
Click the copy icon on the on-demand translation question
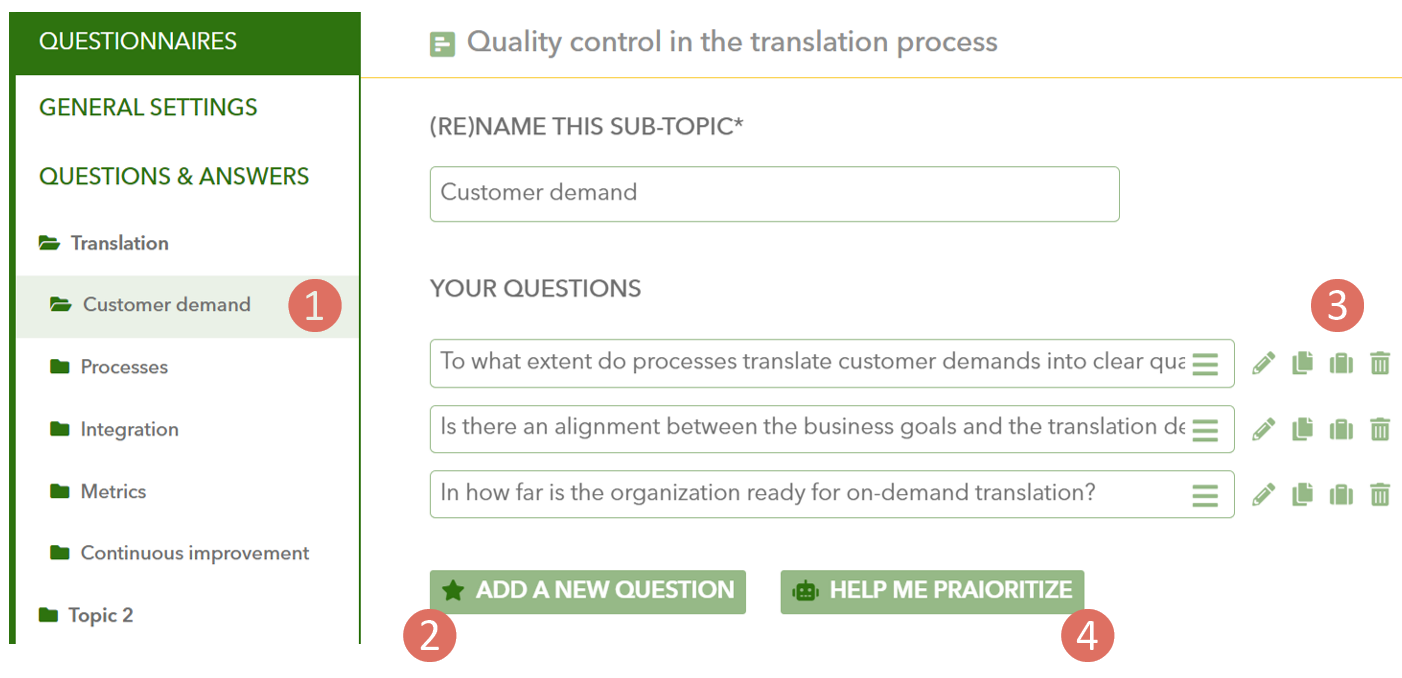[1302, 494]
